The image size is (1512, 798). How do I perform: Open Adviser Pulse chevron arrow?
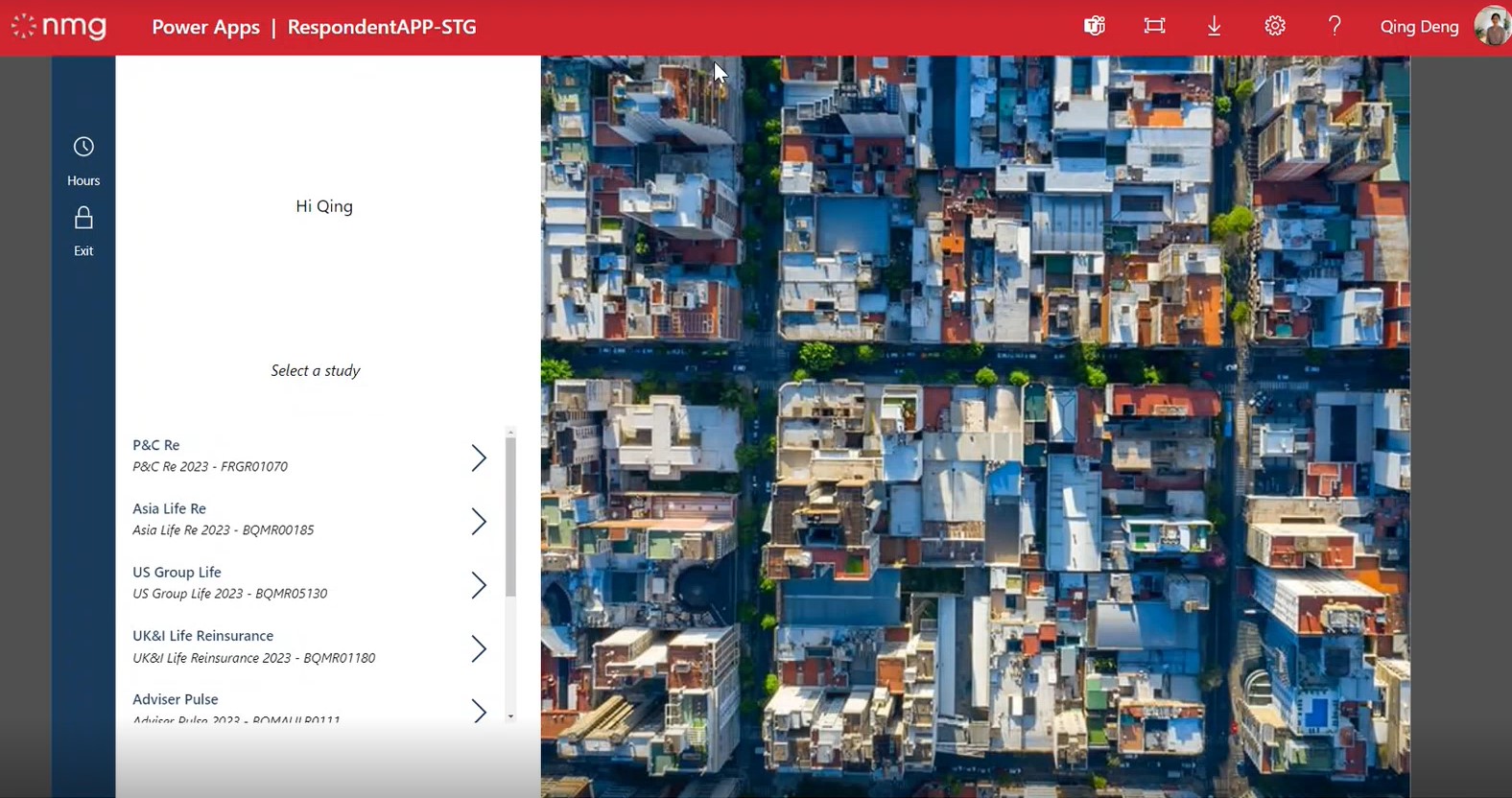coord(479,711)
